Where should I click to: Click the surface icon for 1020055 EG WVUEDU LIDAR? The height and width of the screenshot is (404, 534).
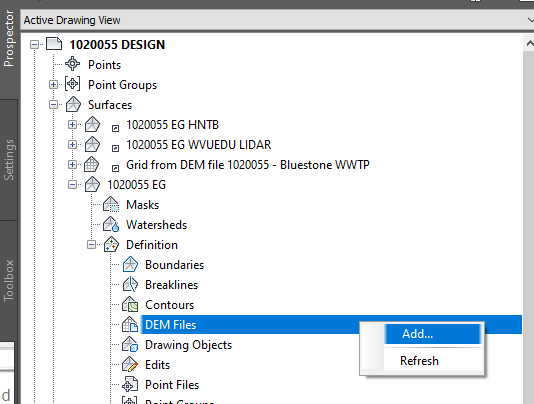pyautogui.click(x=92, y=144)
